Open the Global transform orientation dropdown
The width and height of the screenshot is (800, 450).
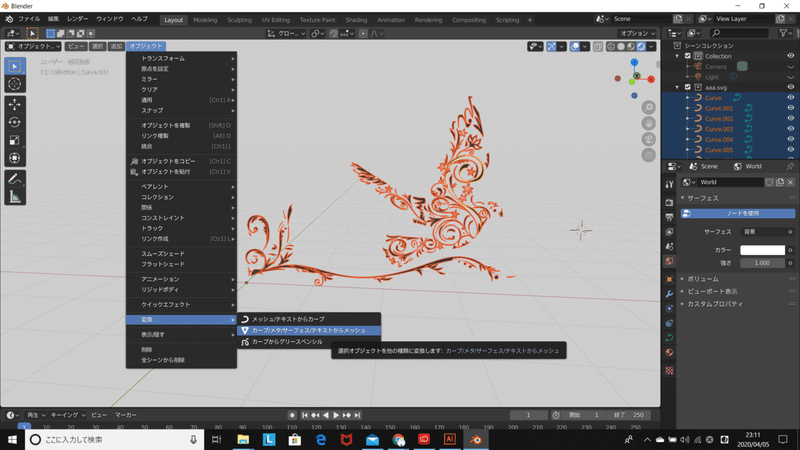(286, 33)
